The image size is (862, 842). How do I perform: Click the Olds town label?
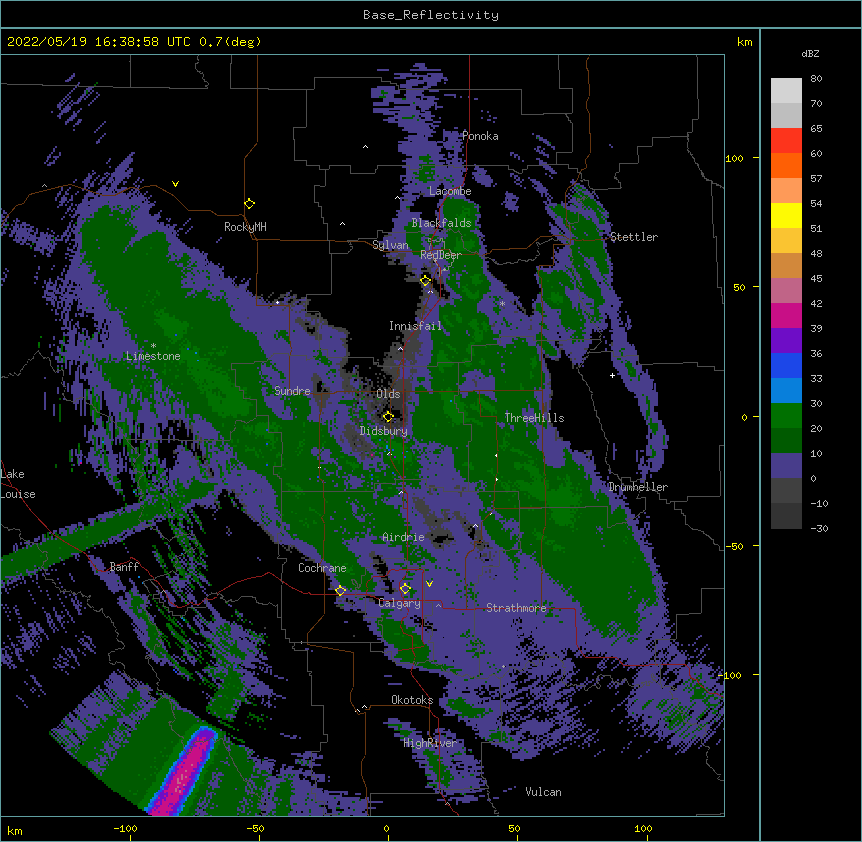pos(388,394)
